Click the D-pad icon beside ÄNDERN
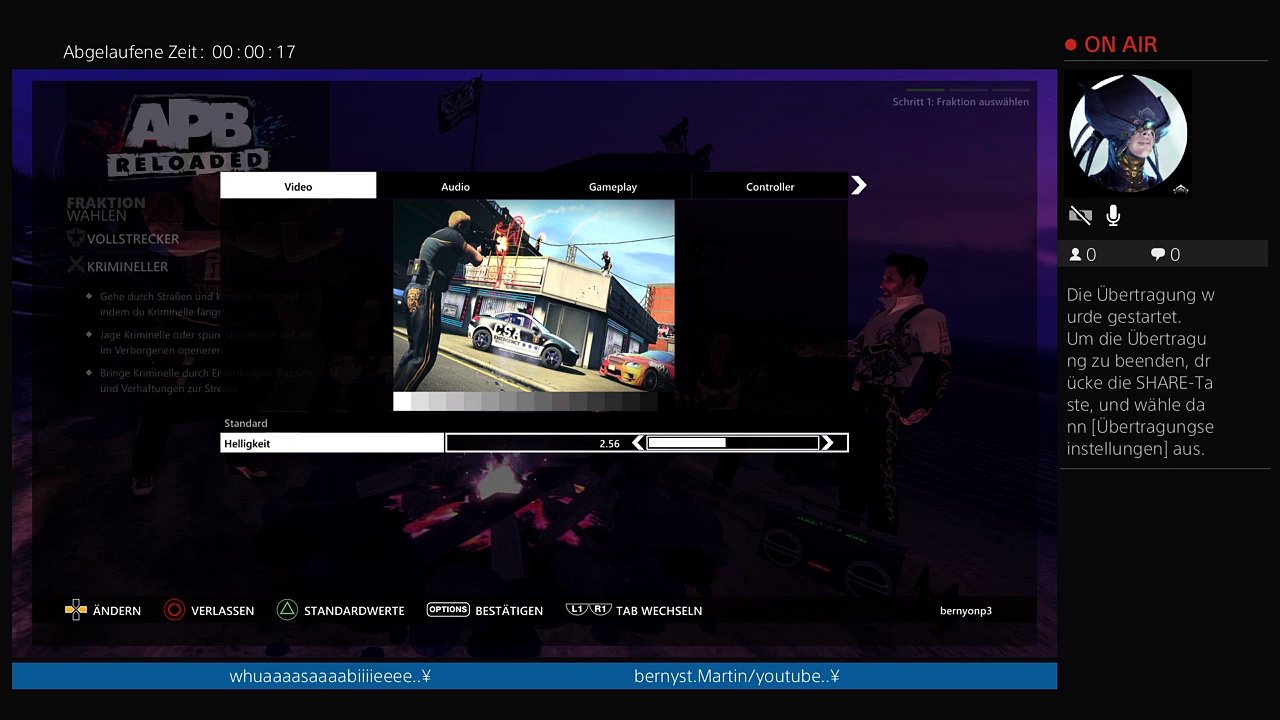The height and width of the screenshot is (720, 1280). point(76,610)
